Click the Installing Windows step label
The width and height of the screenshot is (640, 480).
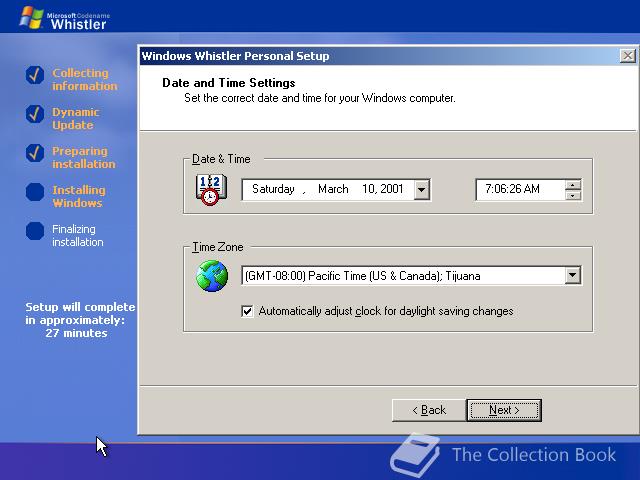(x=78, y=196)
